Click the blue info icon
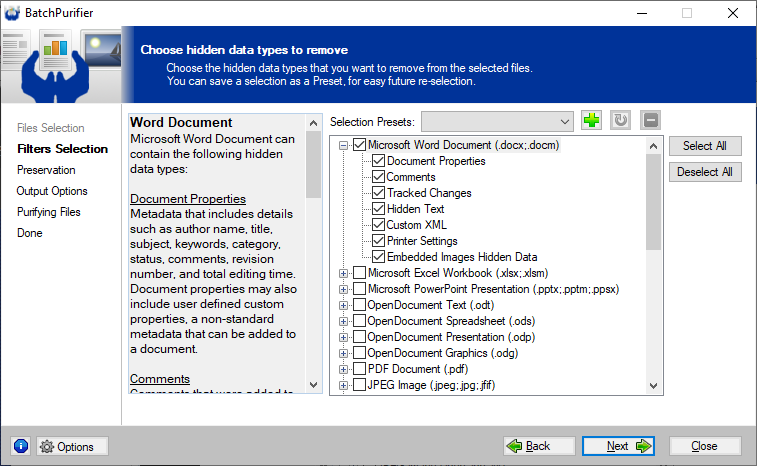This screenshot has width=757, height=466. [21, 446]
